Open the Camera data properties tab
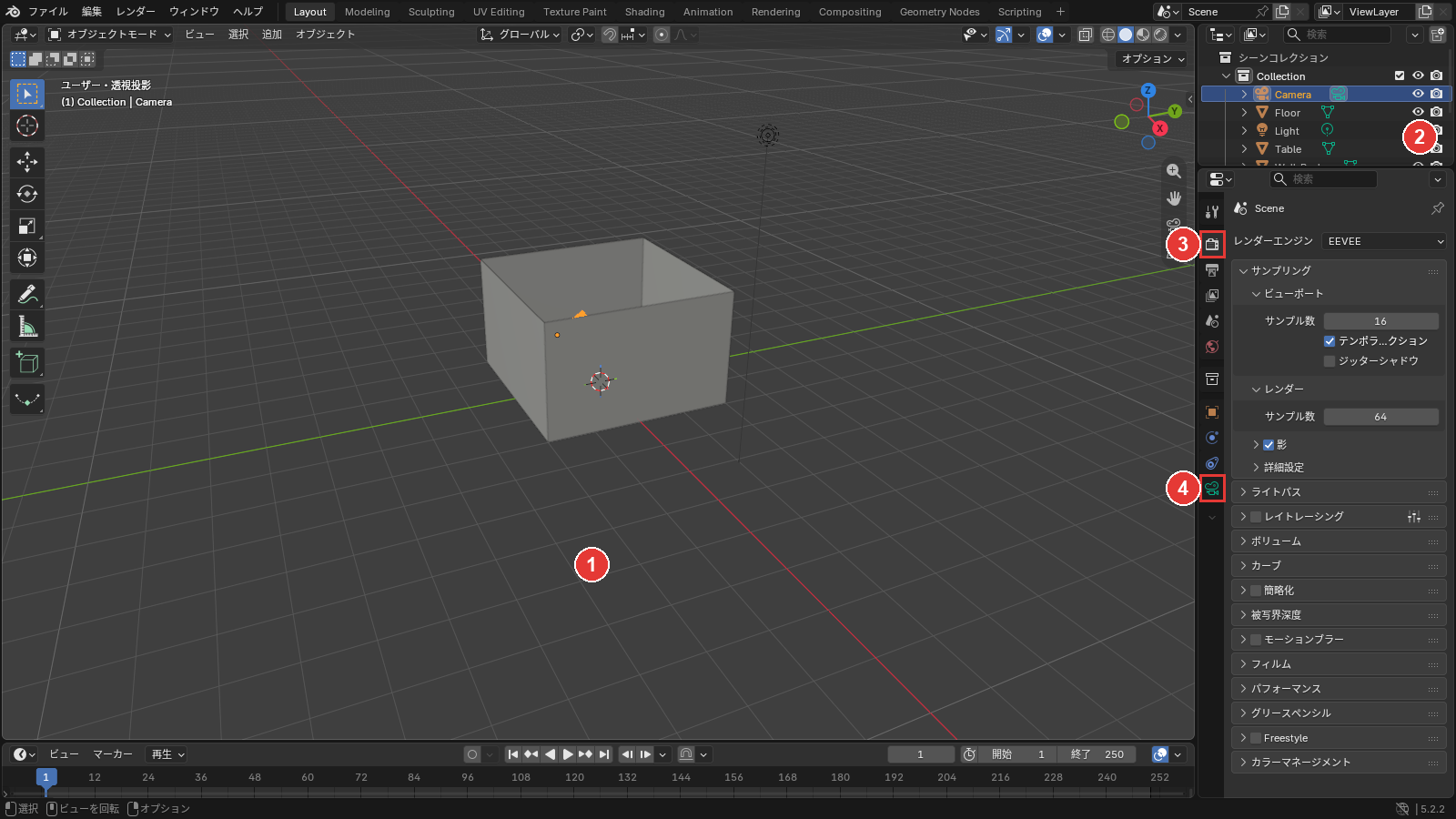The width and height of the screenshot is (1456, 819). click(1212, 489)
